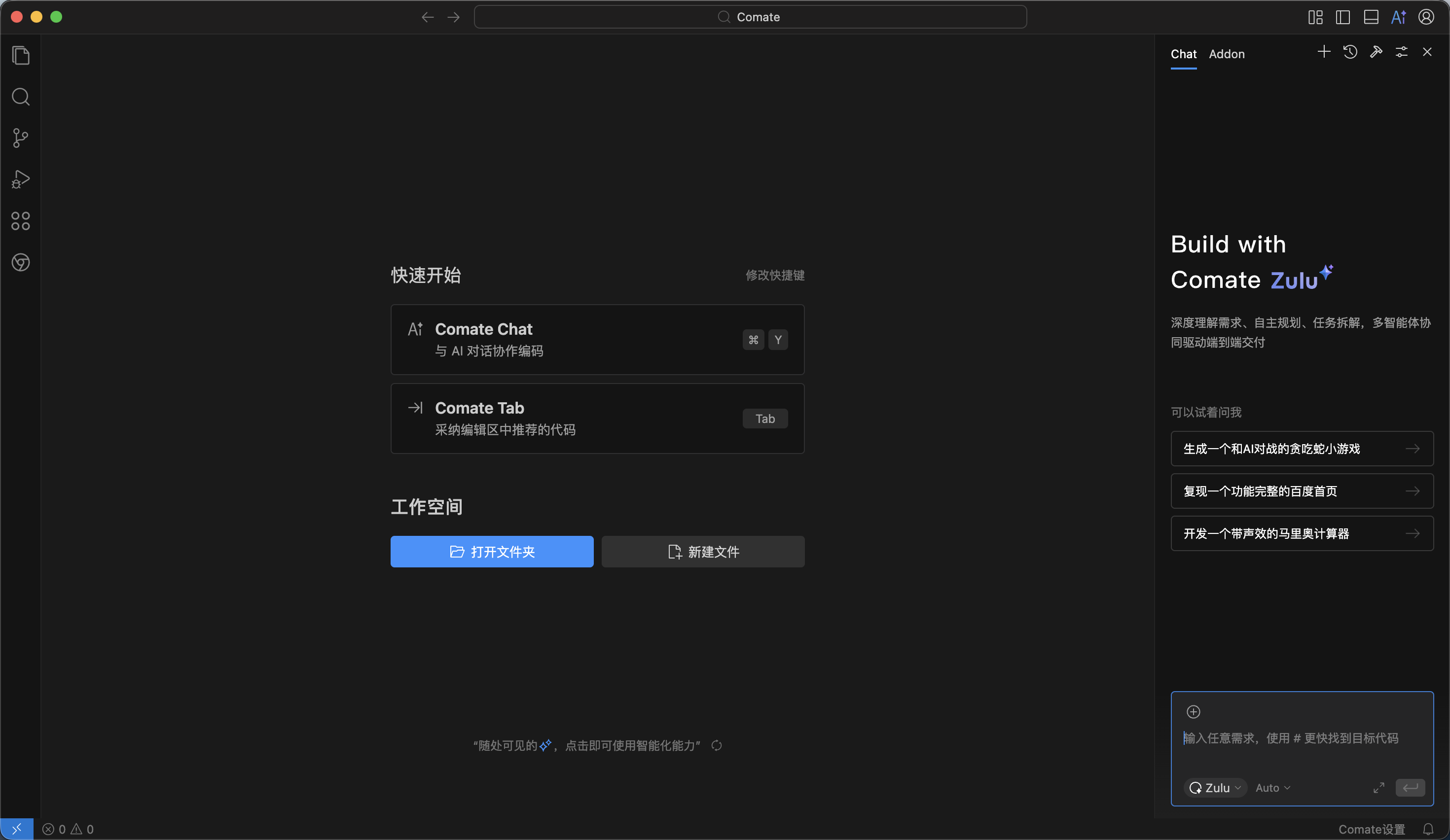Open the Extensions icon in sidebar
This screenshot has width=1450, height=840.
pyautogui.click(x=21, y=221)
